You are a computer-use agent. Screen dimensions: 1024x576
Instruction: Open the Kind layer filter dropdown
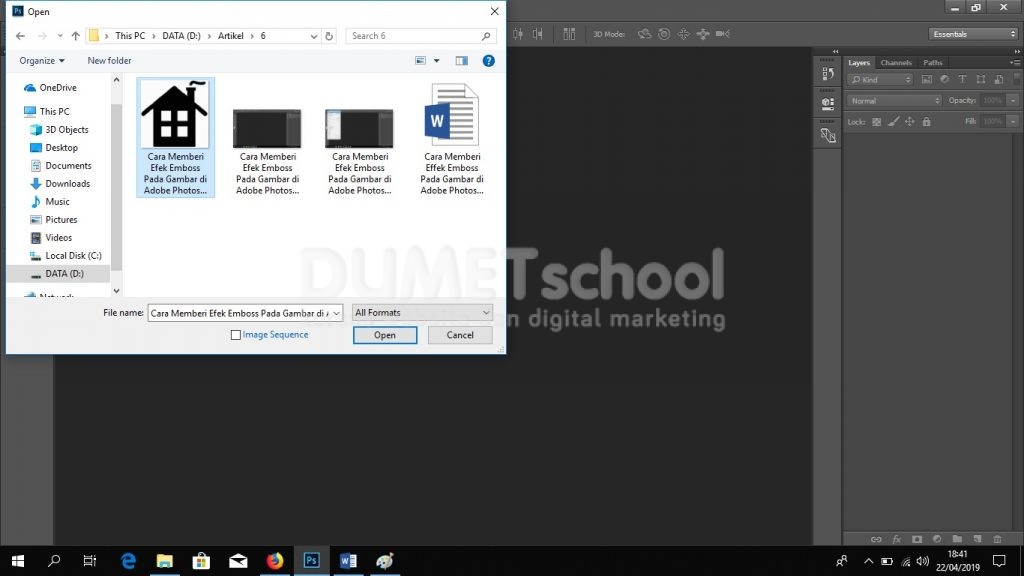pyautogui.click(x=880, y=80)
